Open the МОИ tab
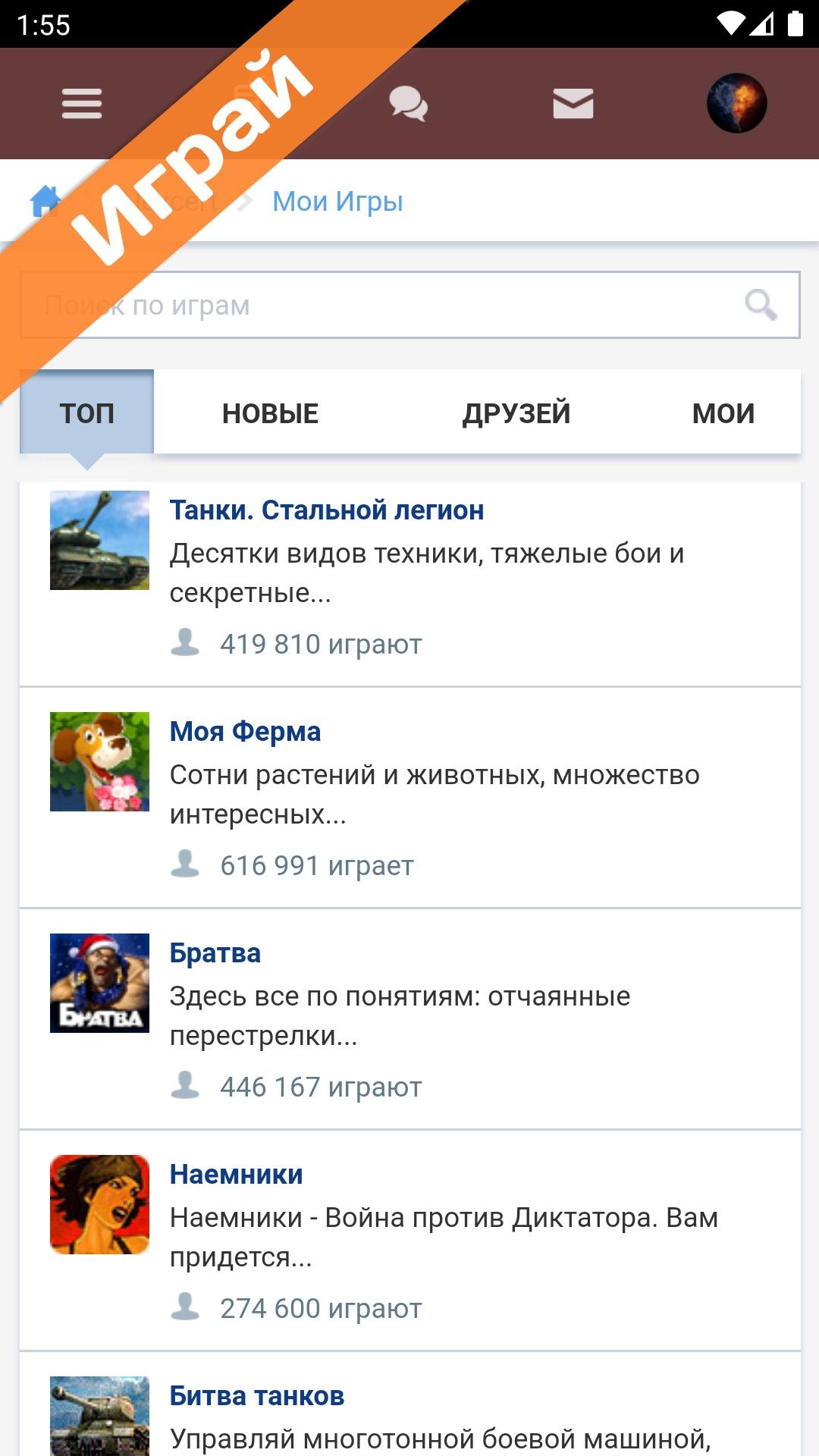 pos(723,413)
